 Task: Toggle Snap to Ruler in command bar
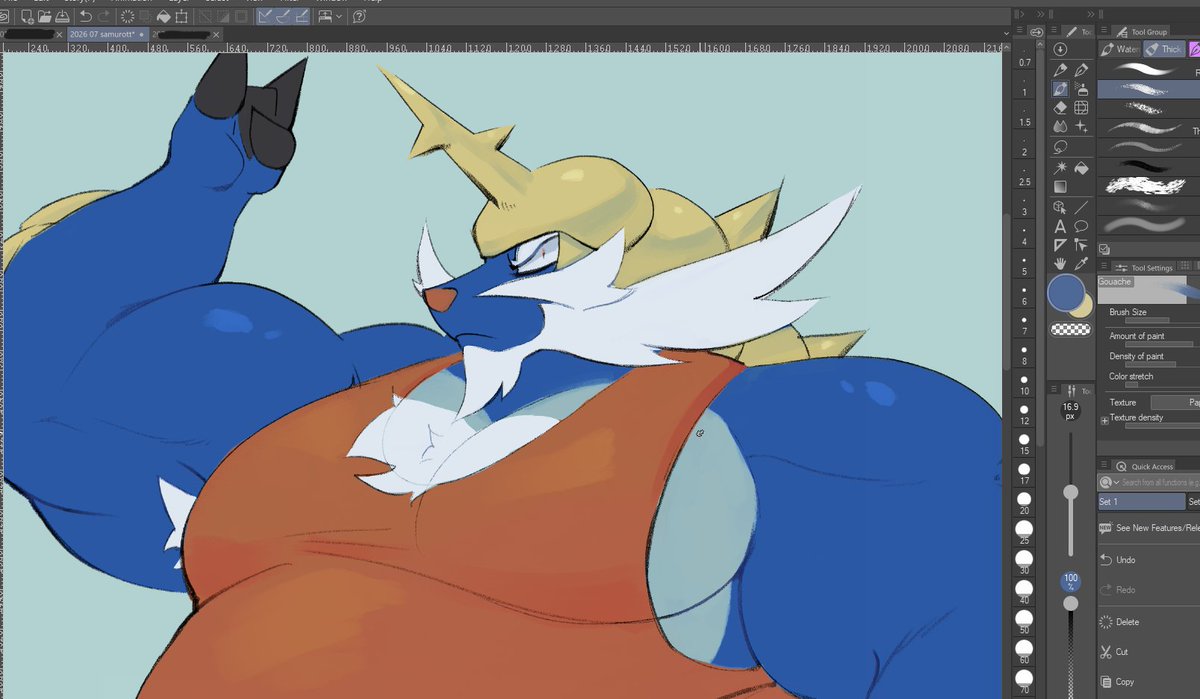click(x=265, y=16)
